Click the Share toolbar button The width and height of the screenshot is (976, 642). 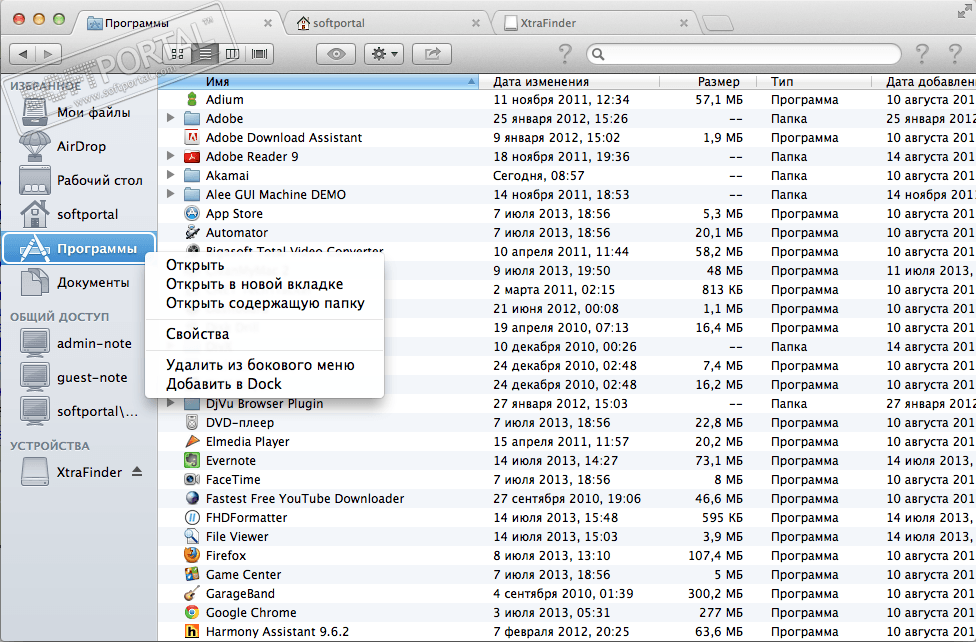click(432, 54)
